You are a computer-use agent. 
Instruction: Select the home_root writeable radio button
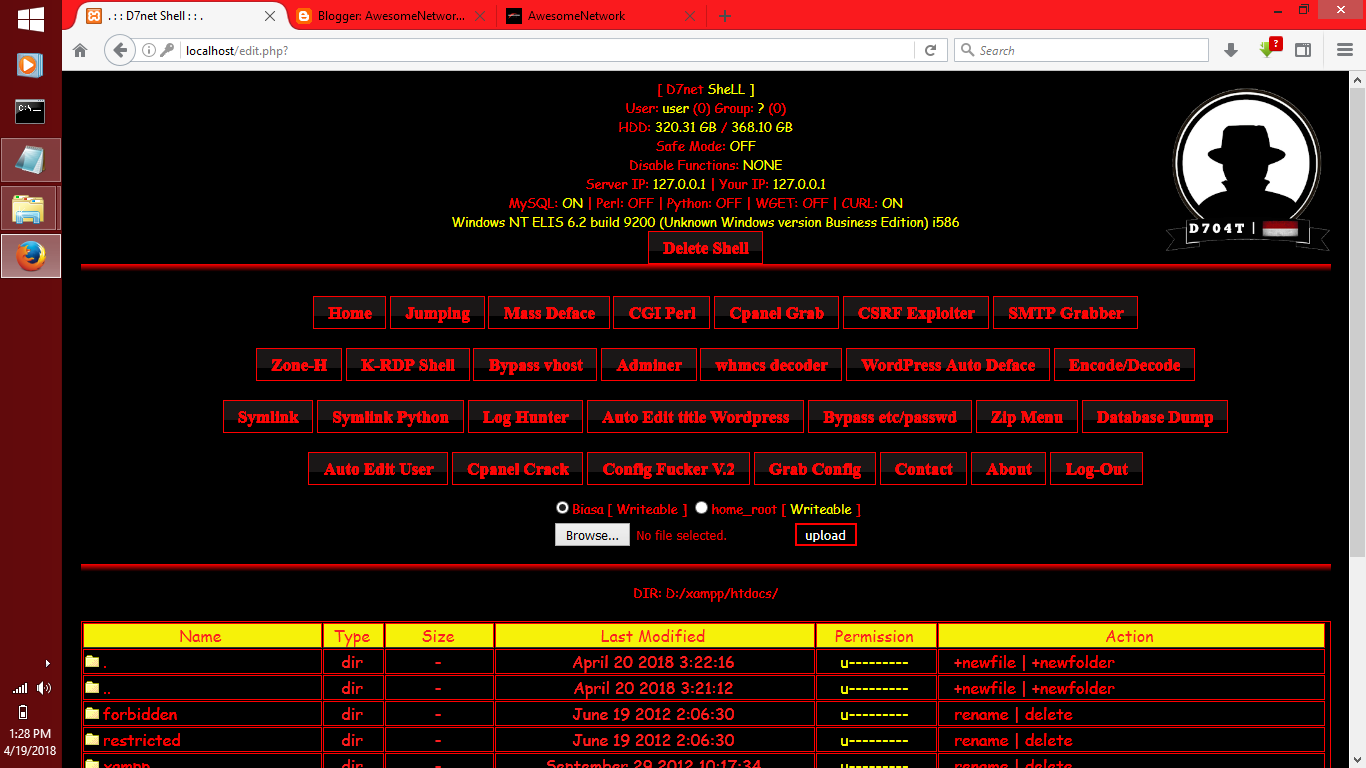pyautogui.click(x=701, y=508)
